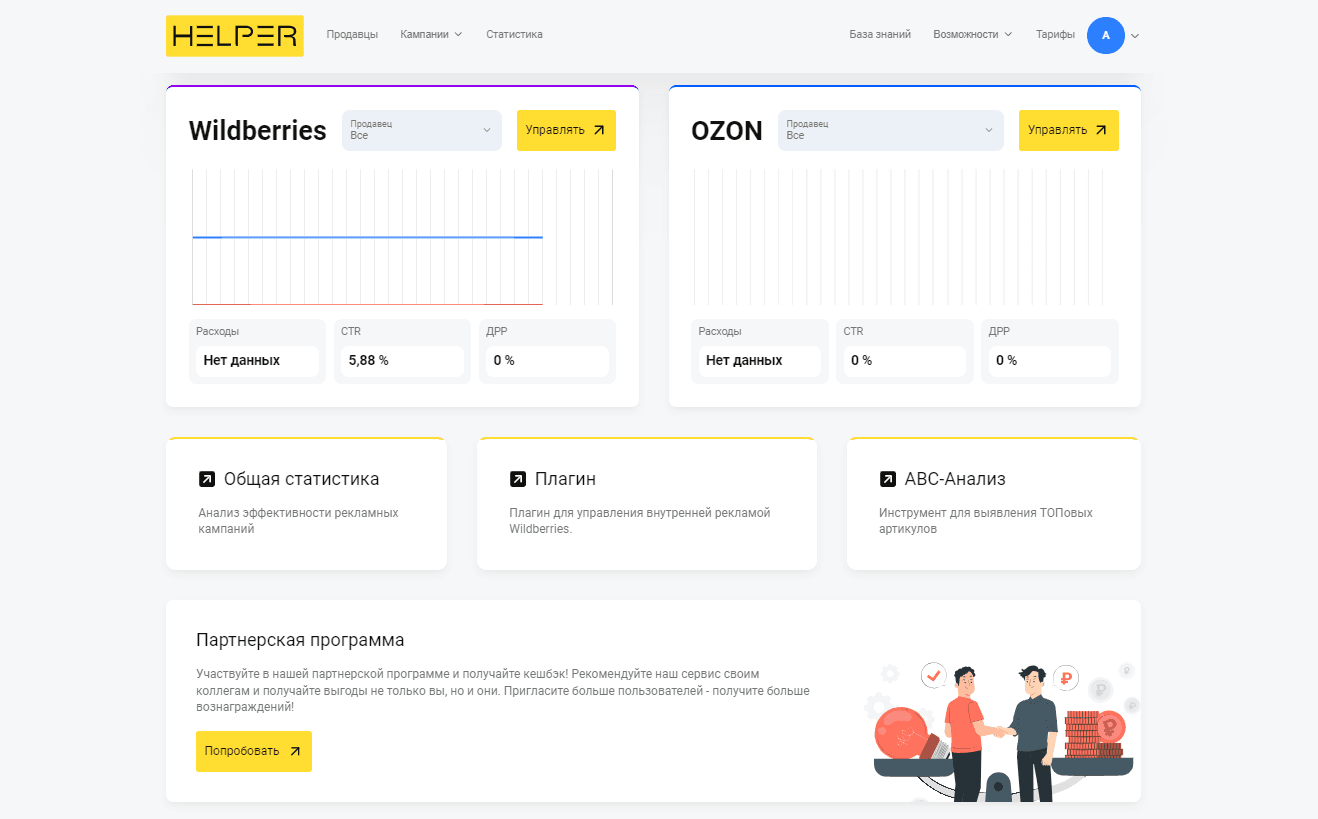Click Wildberries CTR value 5,88 %

coord(402,361)
